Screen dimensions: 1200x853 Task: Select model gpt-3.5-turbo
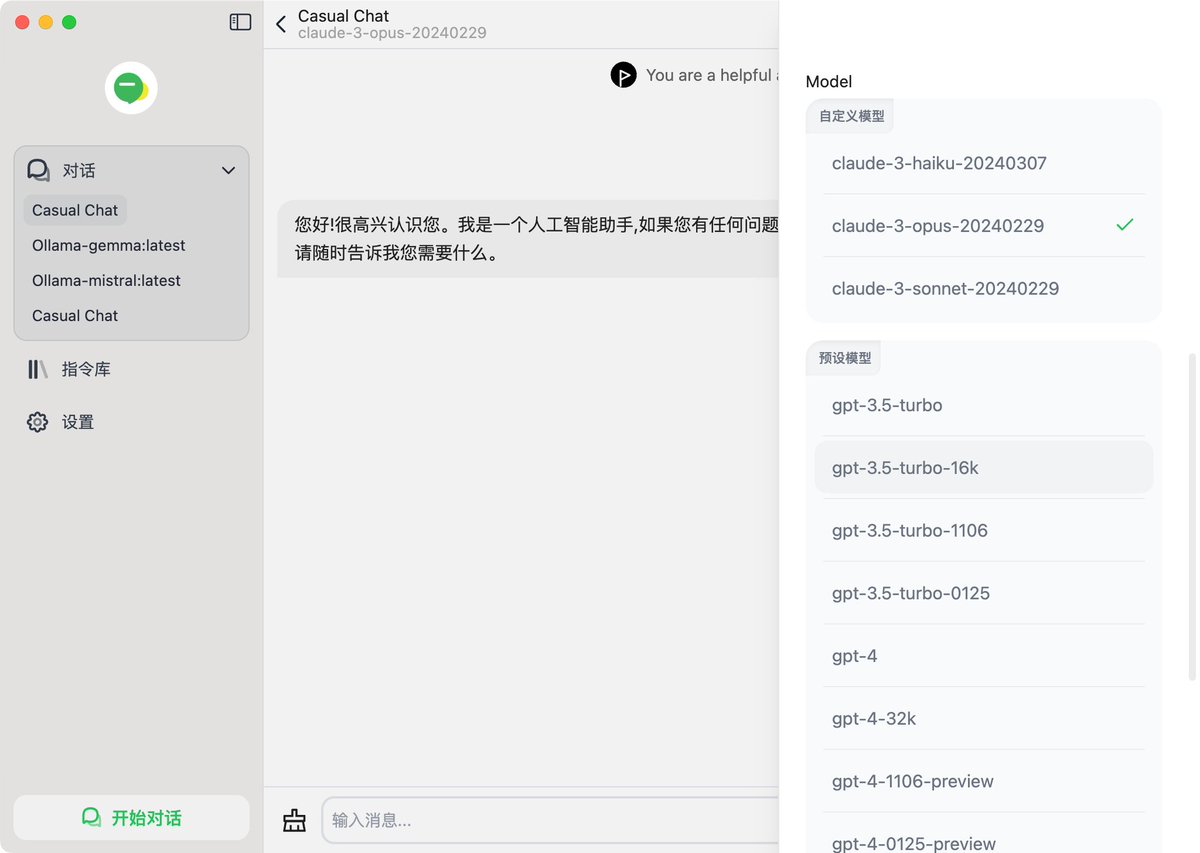coord(984,405)
